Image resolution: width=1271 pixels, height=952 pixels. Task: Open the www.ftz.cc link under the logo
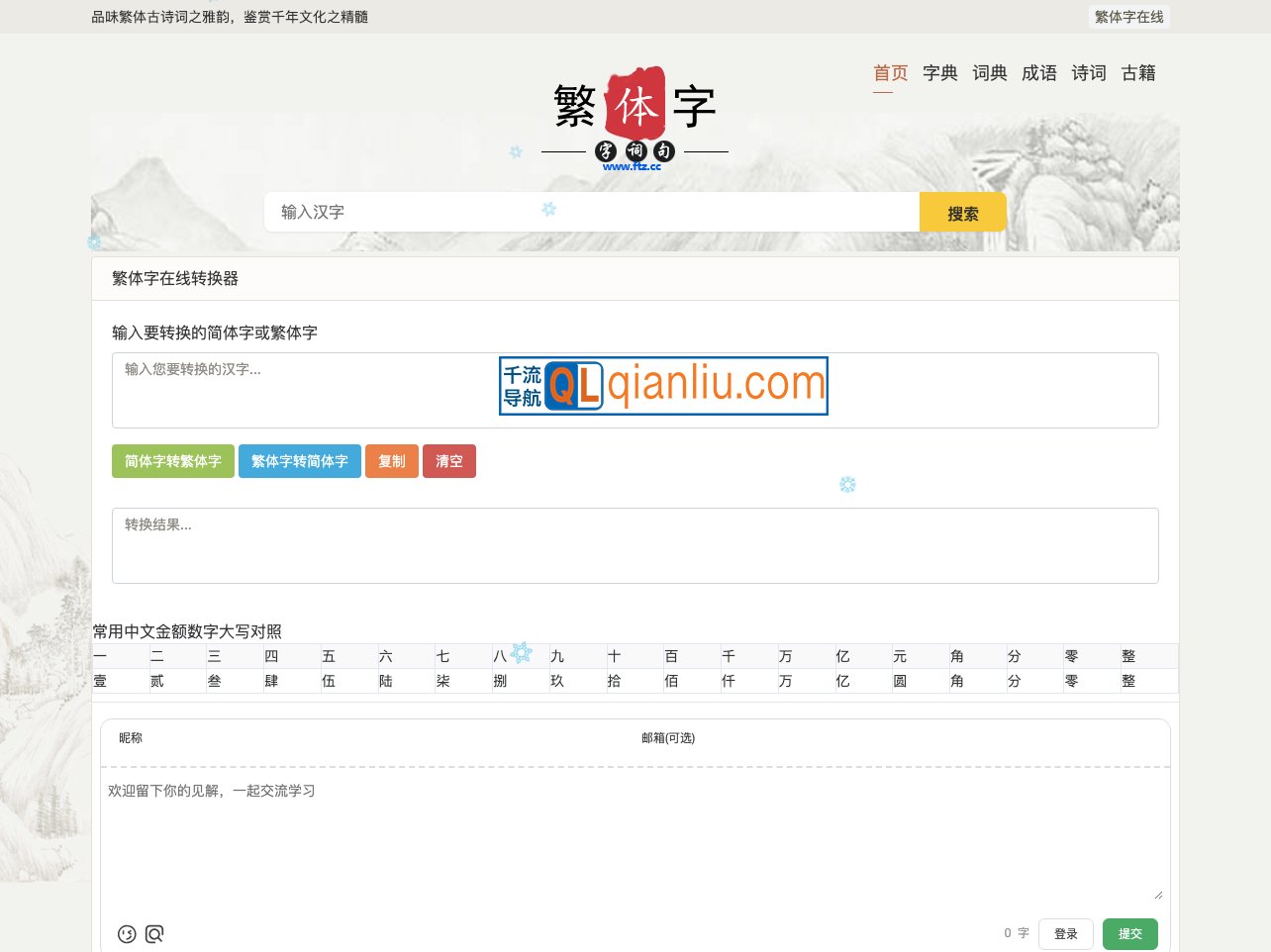click(633, 165)
